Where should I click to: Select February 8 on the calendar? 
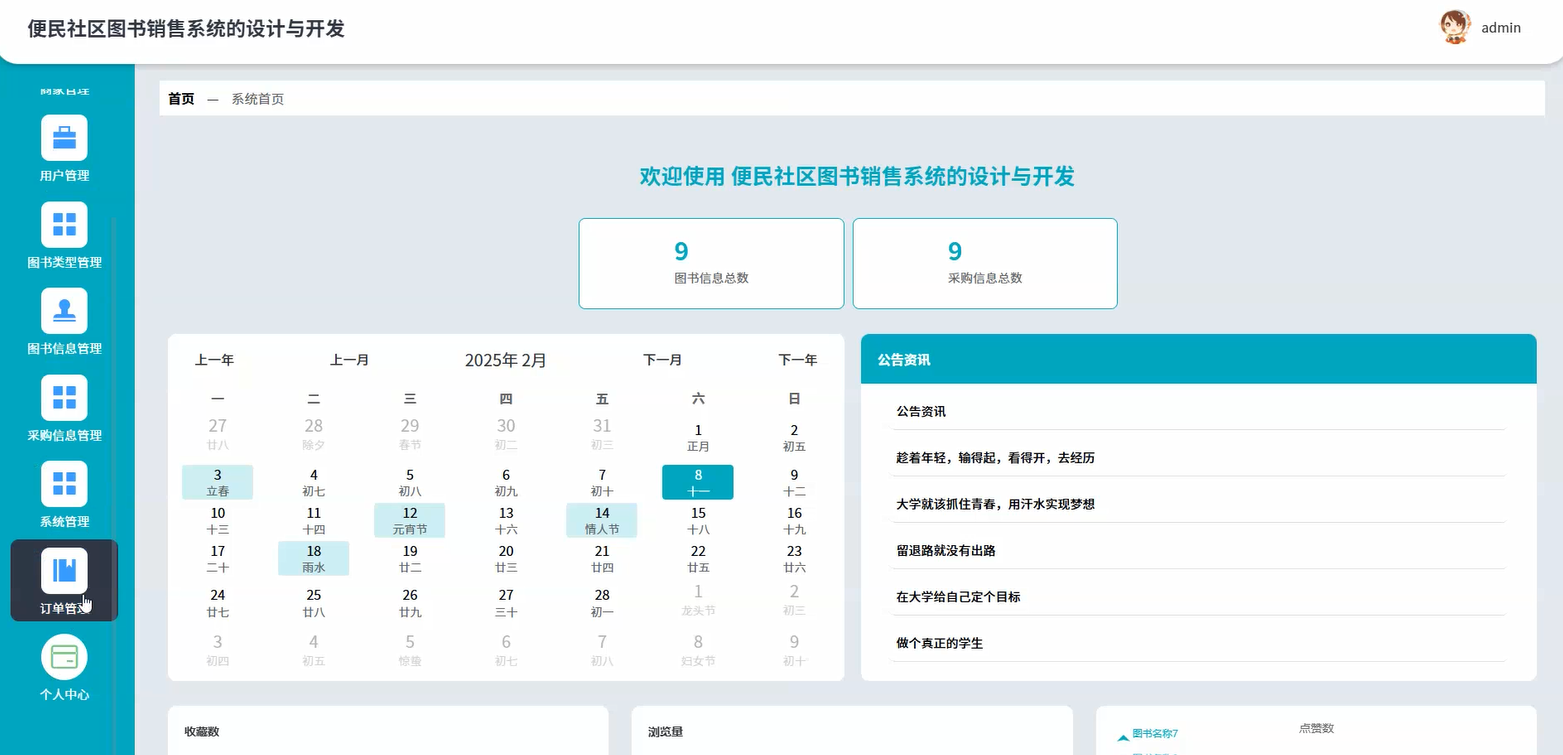pos(697,481)
